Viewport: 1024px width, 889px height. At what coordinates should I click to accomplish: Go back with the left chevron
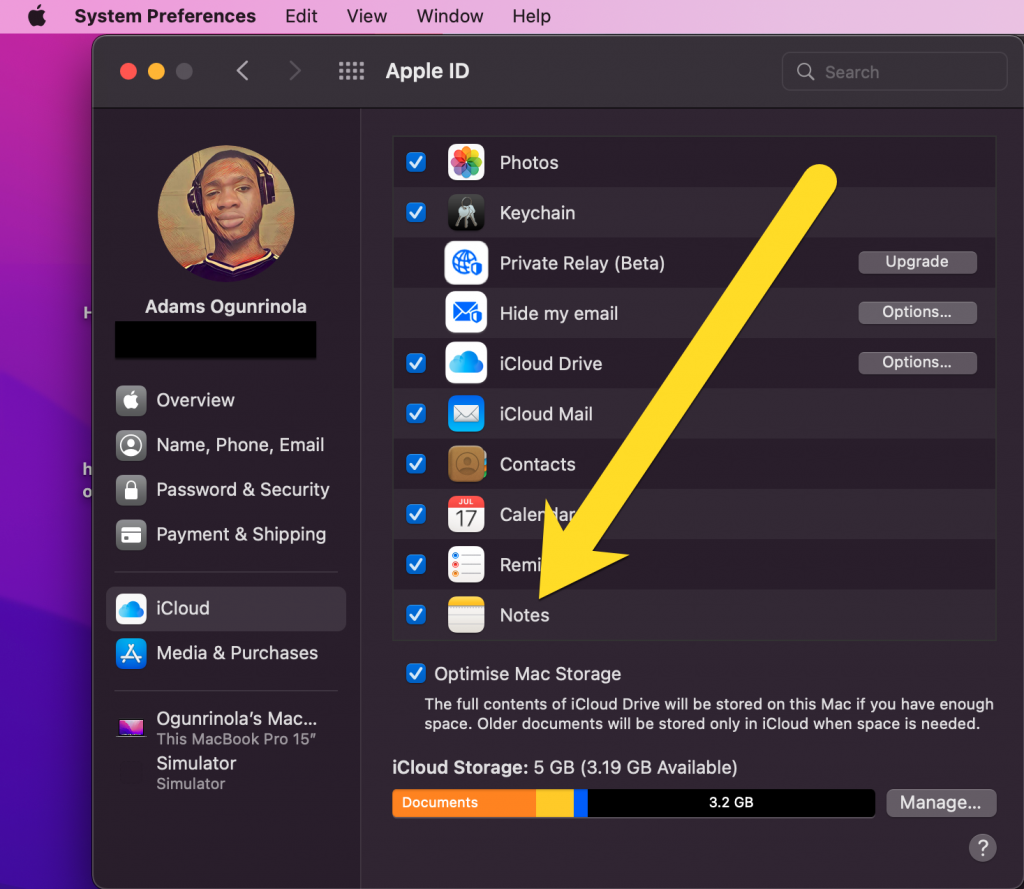(x=242, y=71)
